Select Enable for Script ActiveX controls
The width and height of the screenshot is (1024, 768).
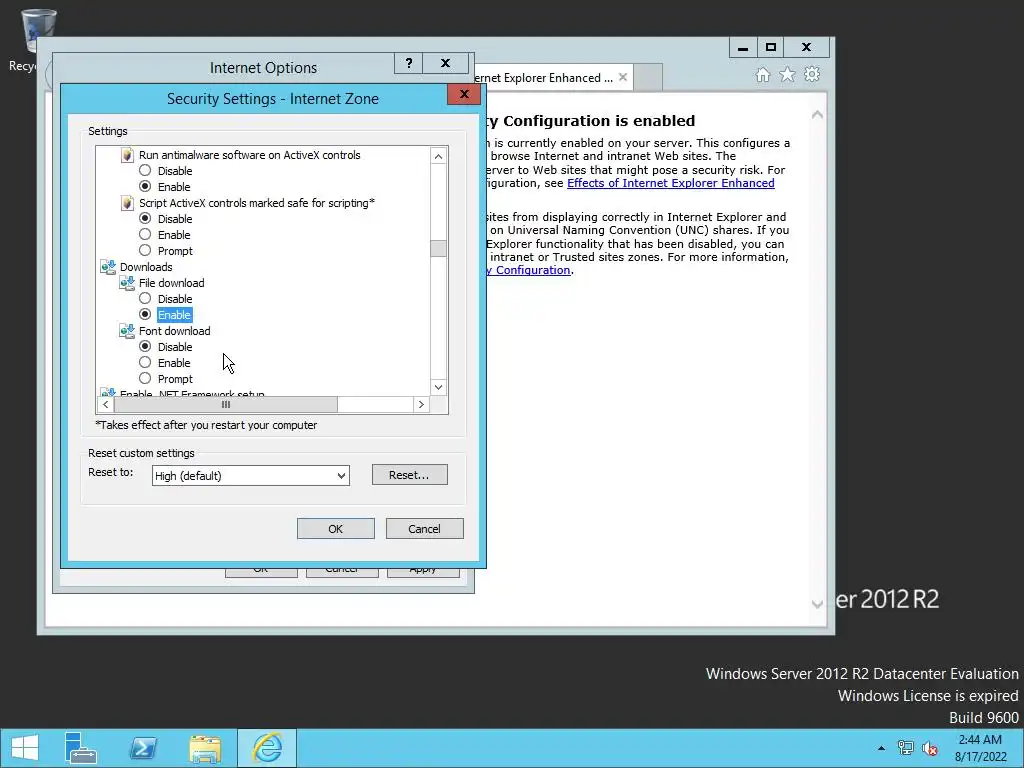[x=145, y=234]
